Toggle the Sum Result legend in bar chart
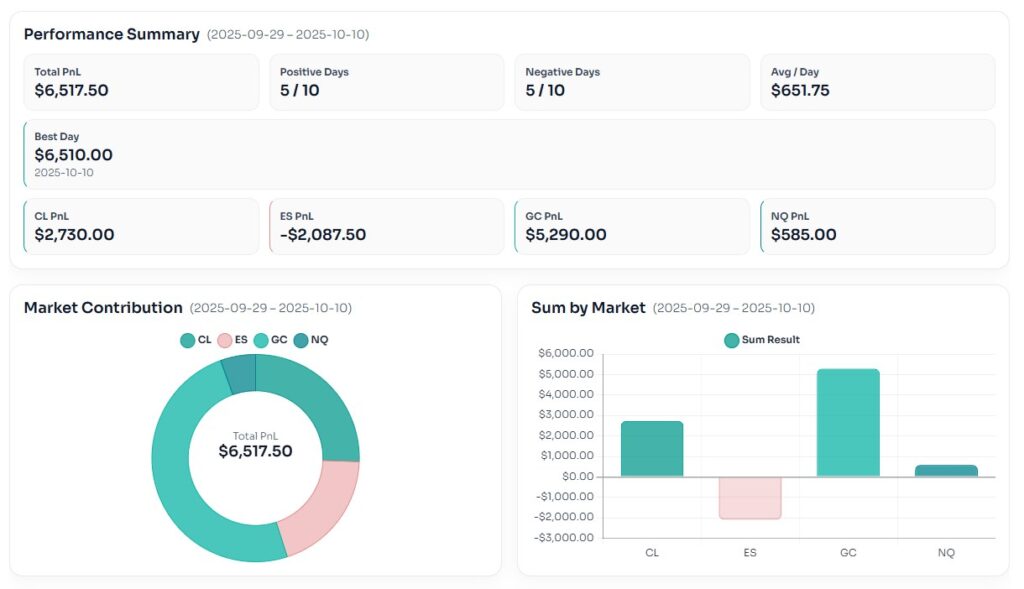The height and width of the screenshot is (589, 1024). (x=762, y=340)
